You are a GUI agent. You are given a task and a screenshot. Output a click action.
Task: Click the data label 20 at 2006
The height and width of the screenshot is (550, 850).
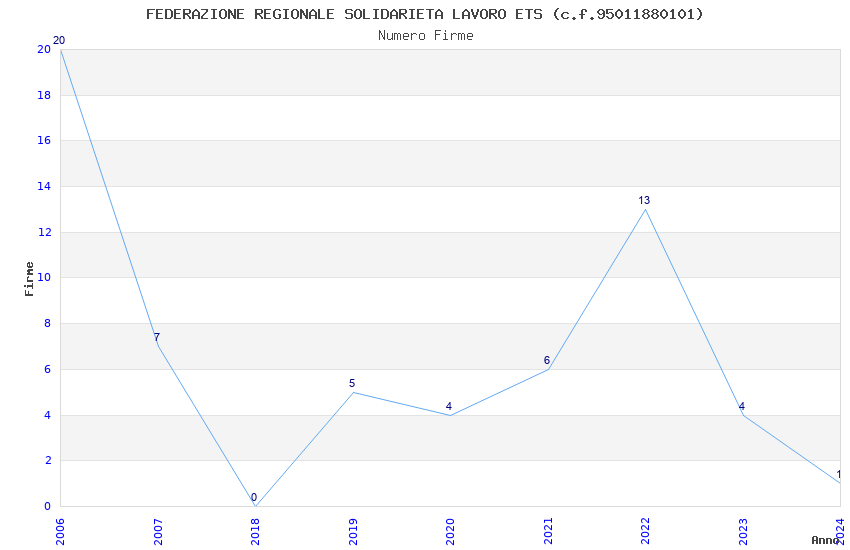pyautogui.click(x=59, y=40)
